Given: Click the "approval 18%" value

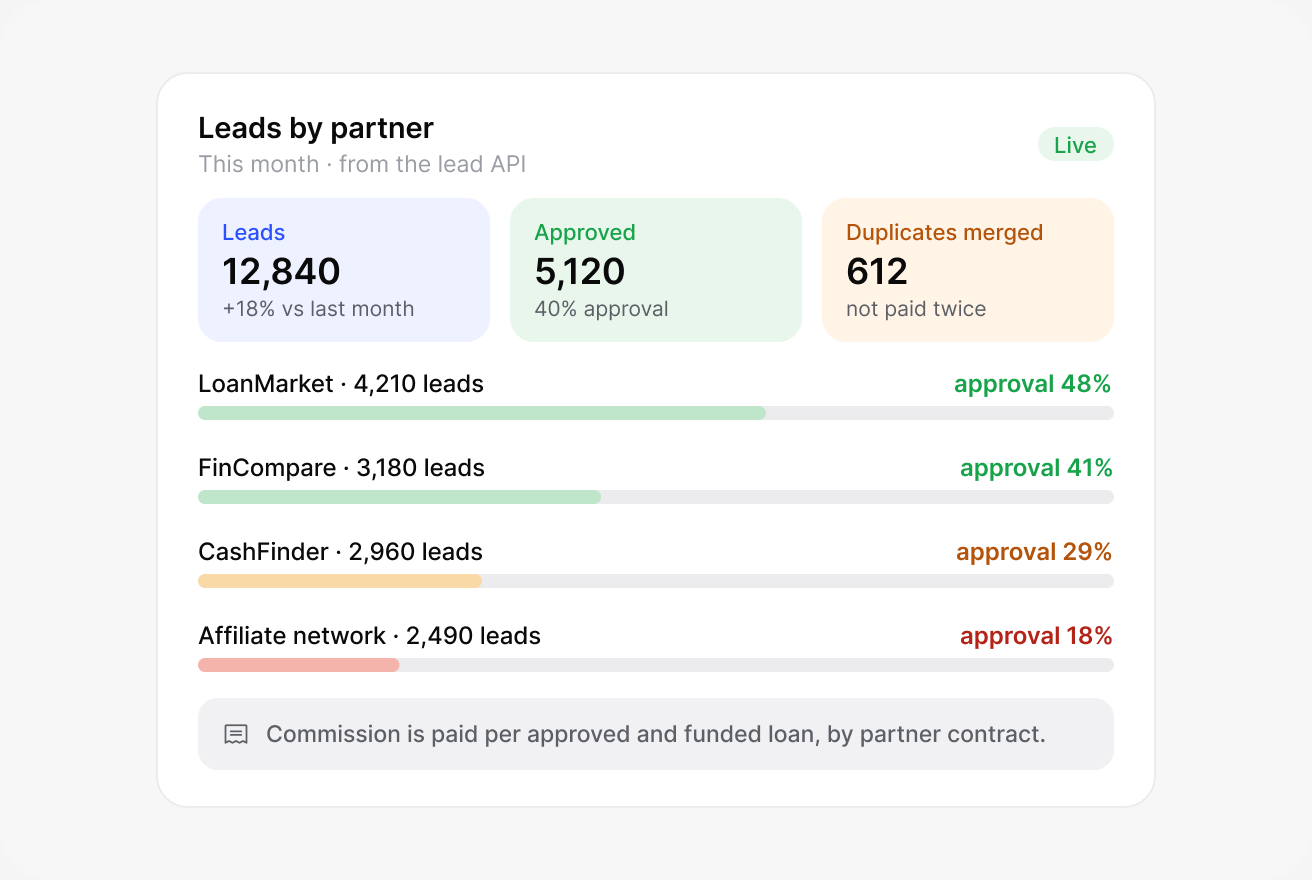Looking at the screenshot, I should coord(1036,636).
